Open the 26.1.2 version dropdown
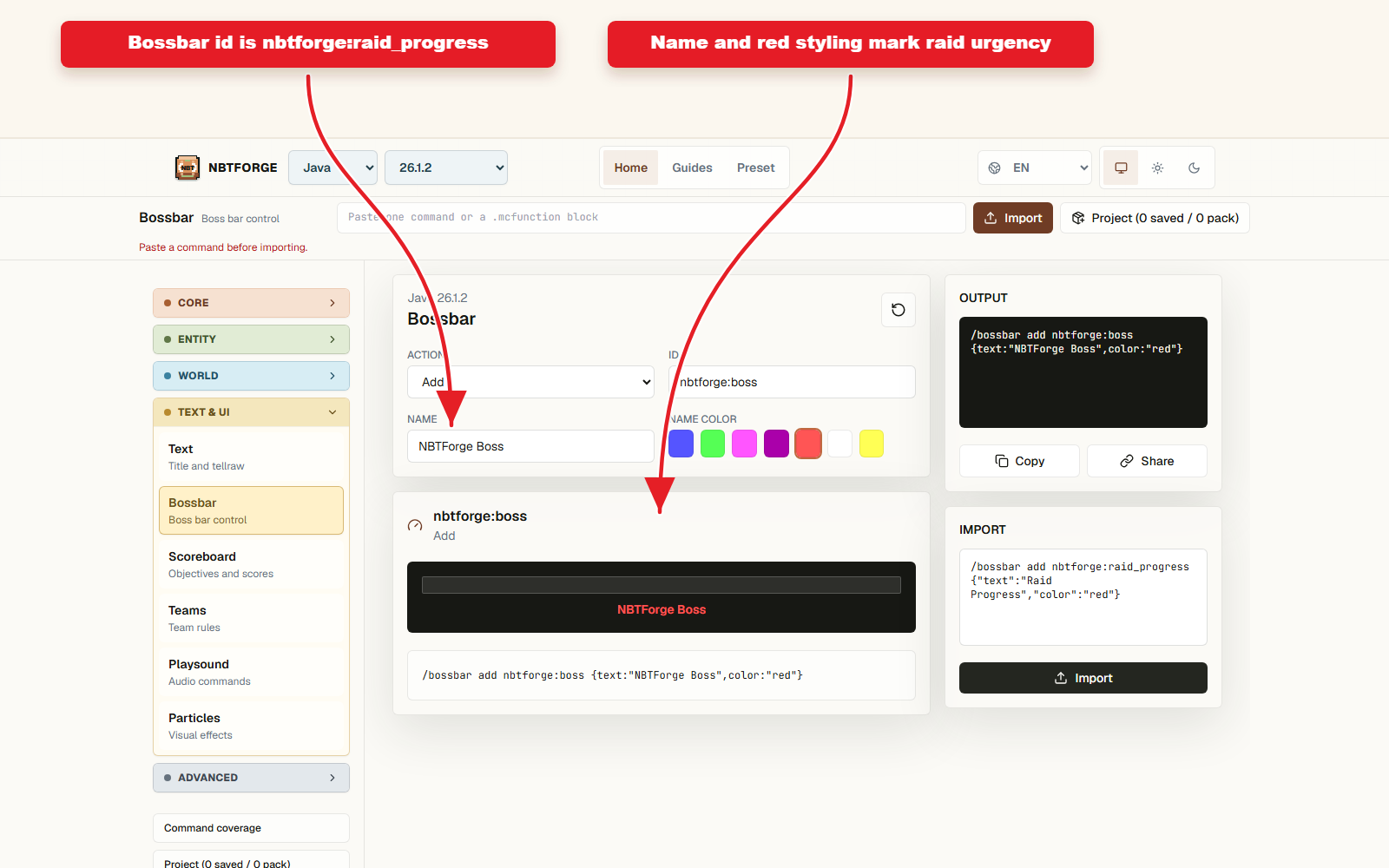The width and height of the screenshot is (1389, 868). (446, 168)
